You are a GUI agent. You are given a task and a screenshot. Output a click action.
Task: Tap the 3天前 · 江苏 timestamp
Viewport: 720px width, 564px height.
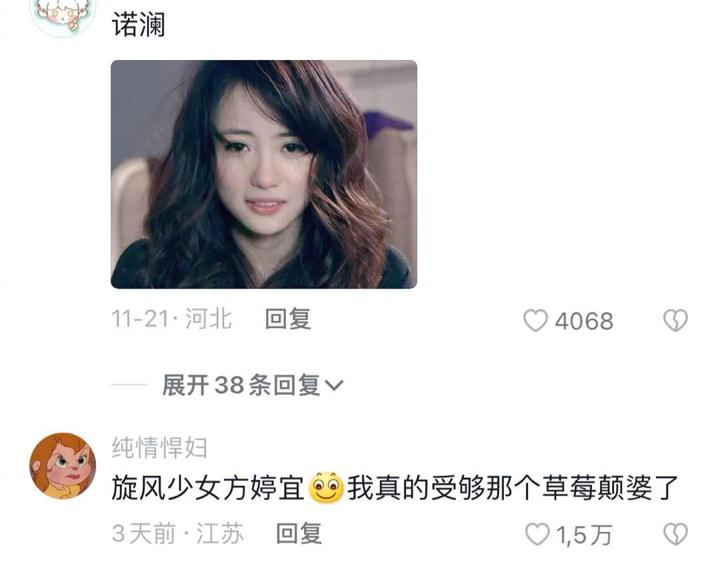click(x=177, y=533)
